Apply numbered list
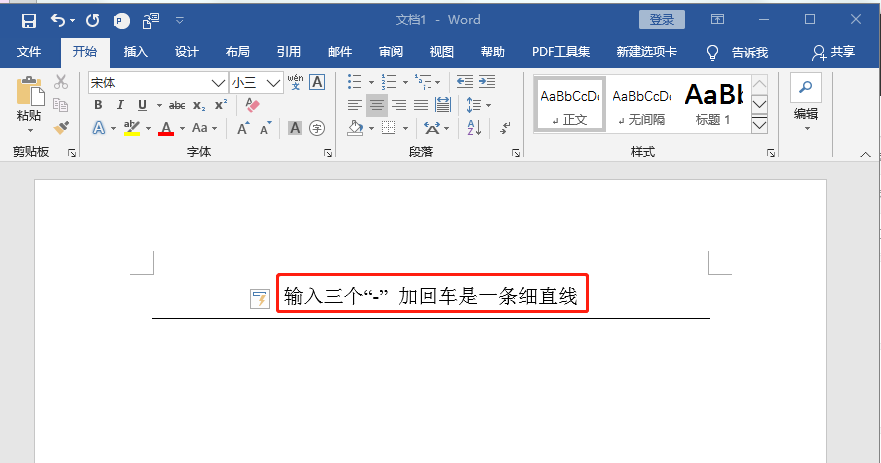This screenshot has width=881, height=463. pyautogui.click(x=388, y=82)
